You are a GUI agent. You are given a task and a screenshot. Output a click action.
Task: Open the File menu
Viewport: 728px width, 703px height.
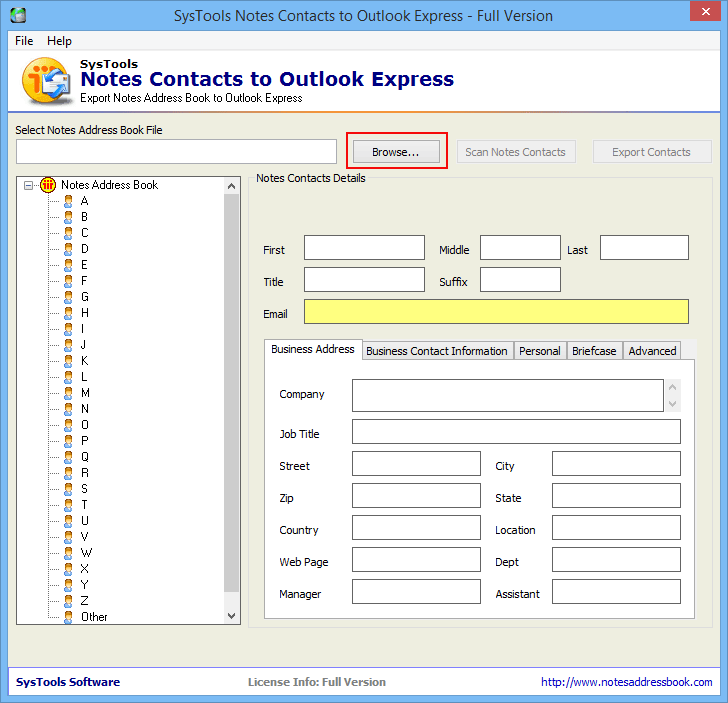[24, 41]
